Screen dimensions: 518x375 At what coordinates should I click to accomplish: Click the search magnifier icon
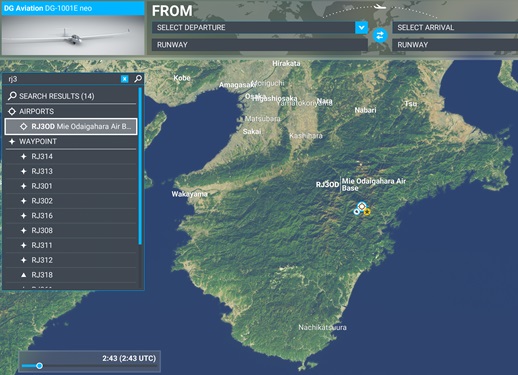[138, 79]
